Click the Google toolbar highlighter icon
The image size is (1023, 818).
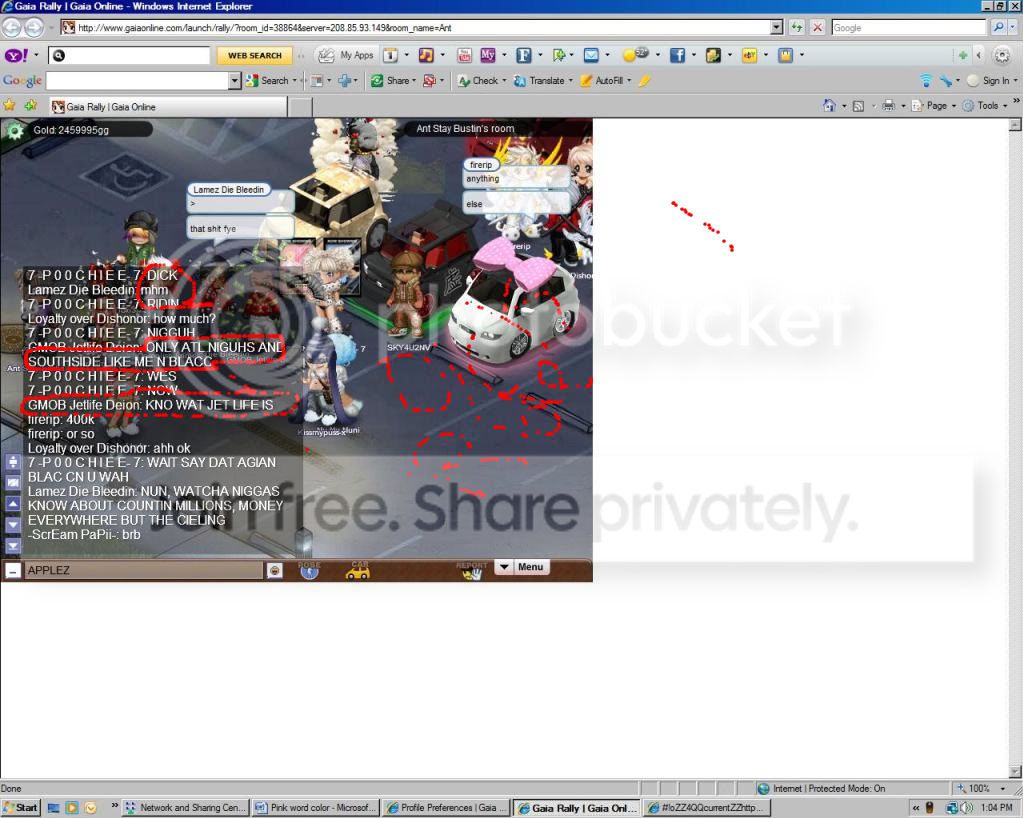point(645,81)
